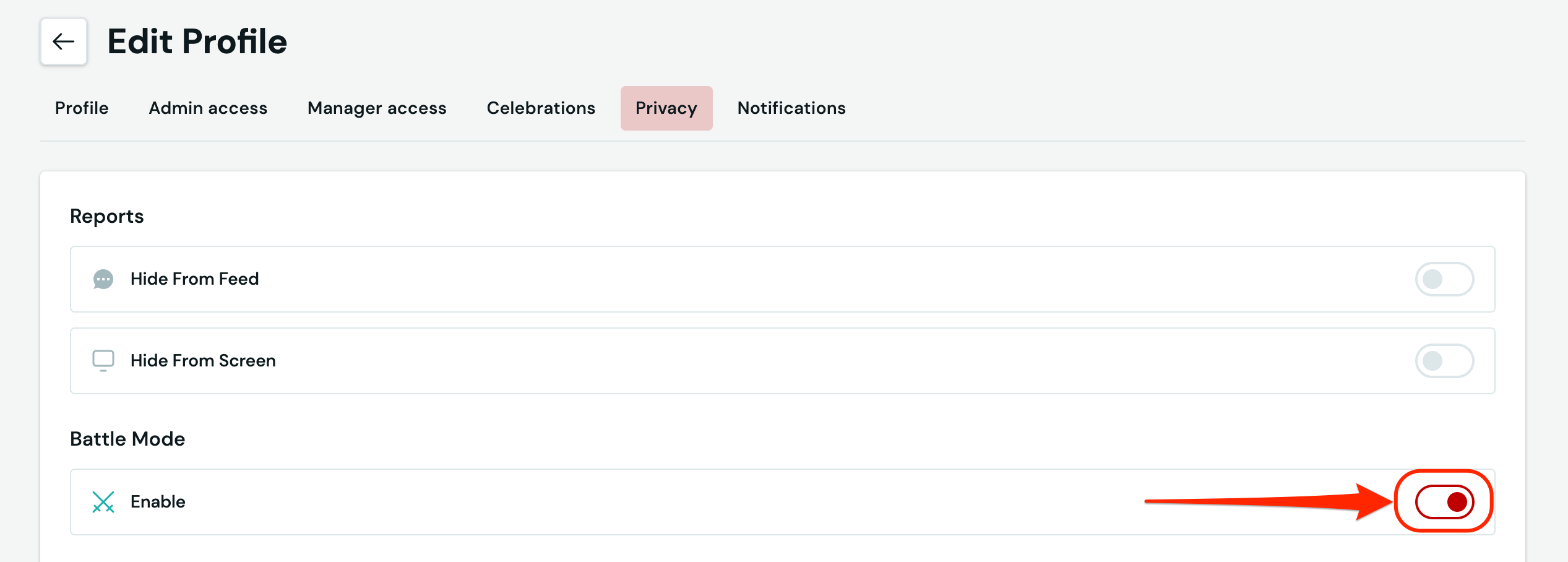Click the Hide From Feed chat bubble icon
Viewport: 1568px width, 562px height.
(103, 279)
